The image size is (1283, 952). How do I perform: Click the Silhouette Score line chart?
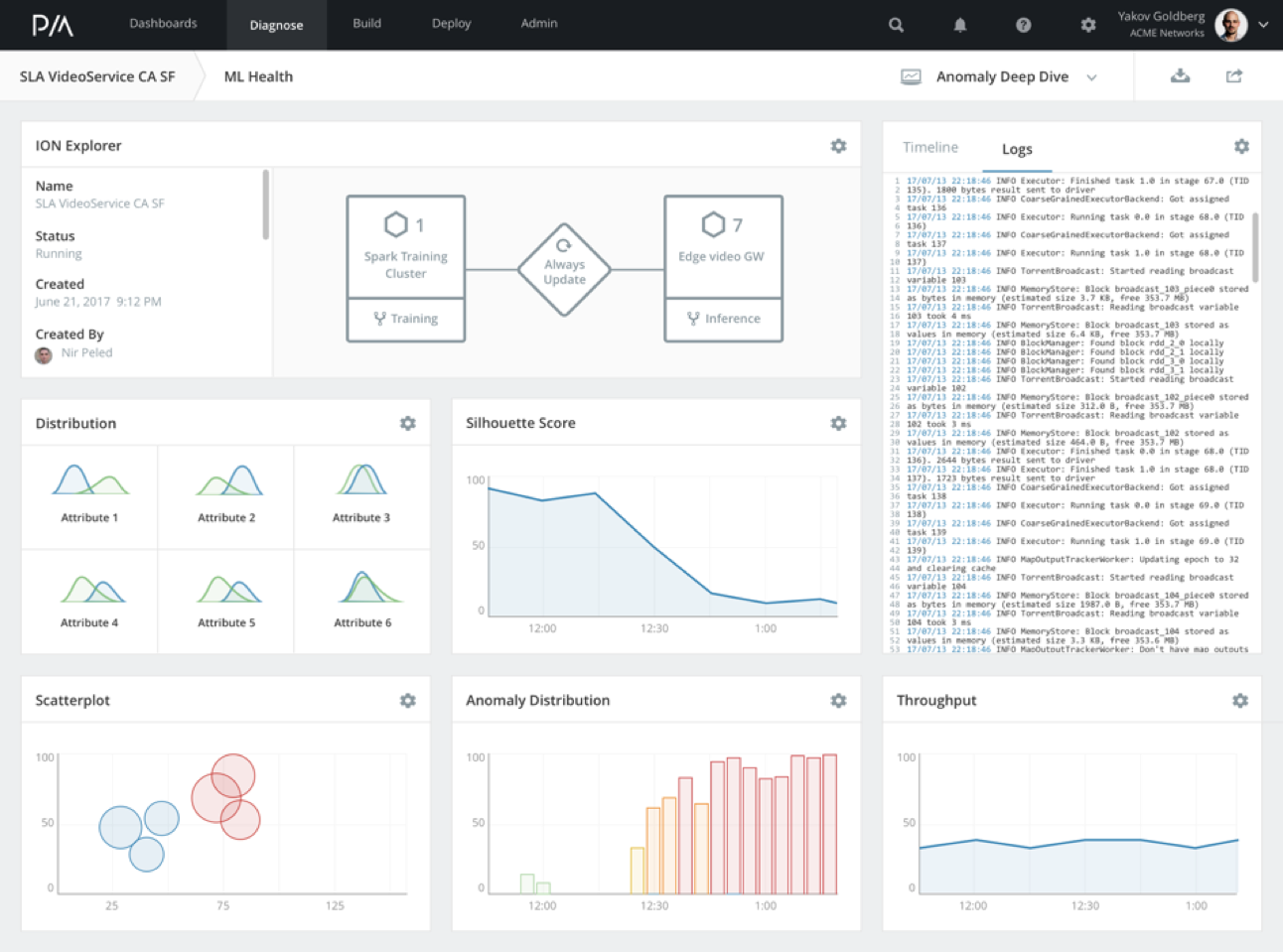coord(662,548)
